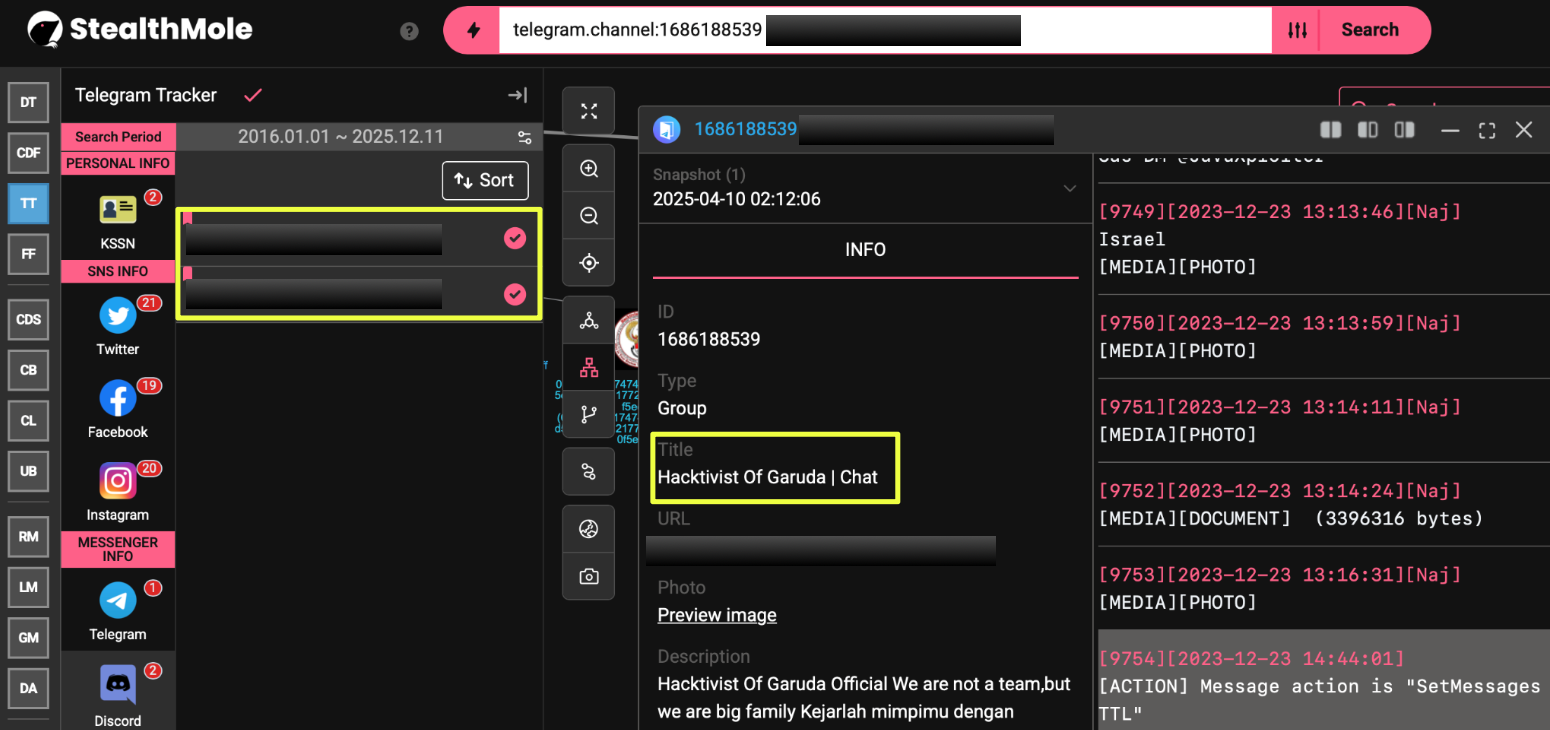Uncheck the first result's pink checkmark
Image resolution: width=1550 pixels, height=730 pixels.
pyautogui.click(x=515, y=238)
